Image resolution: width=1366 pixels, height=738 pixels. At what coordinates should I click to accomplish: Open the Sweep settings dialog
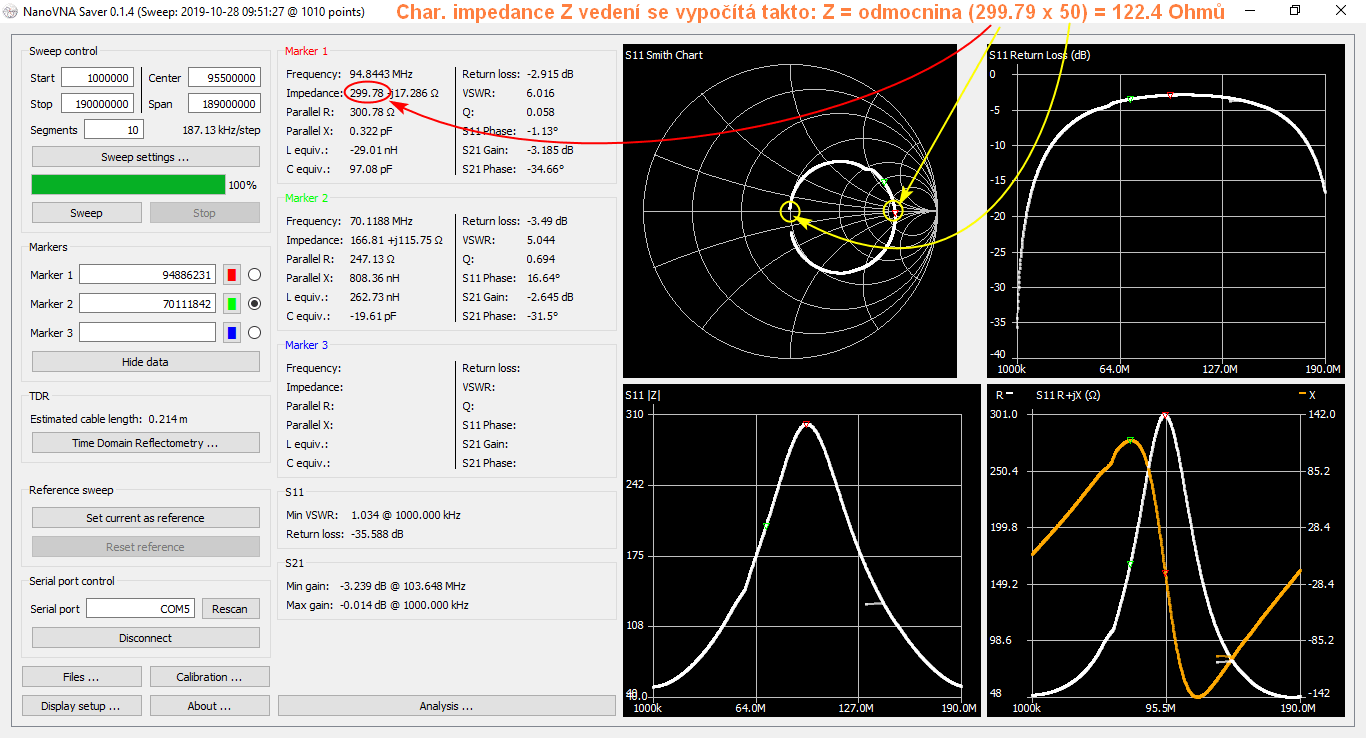pos(145,157)
